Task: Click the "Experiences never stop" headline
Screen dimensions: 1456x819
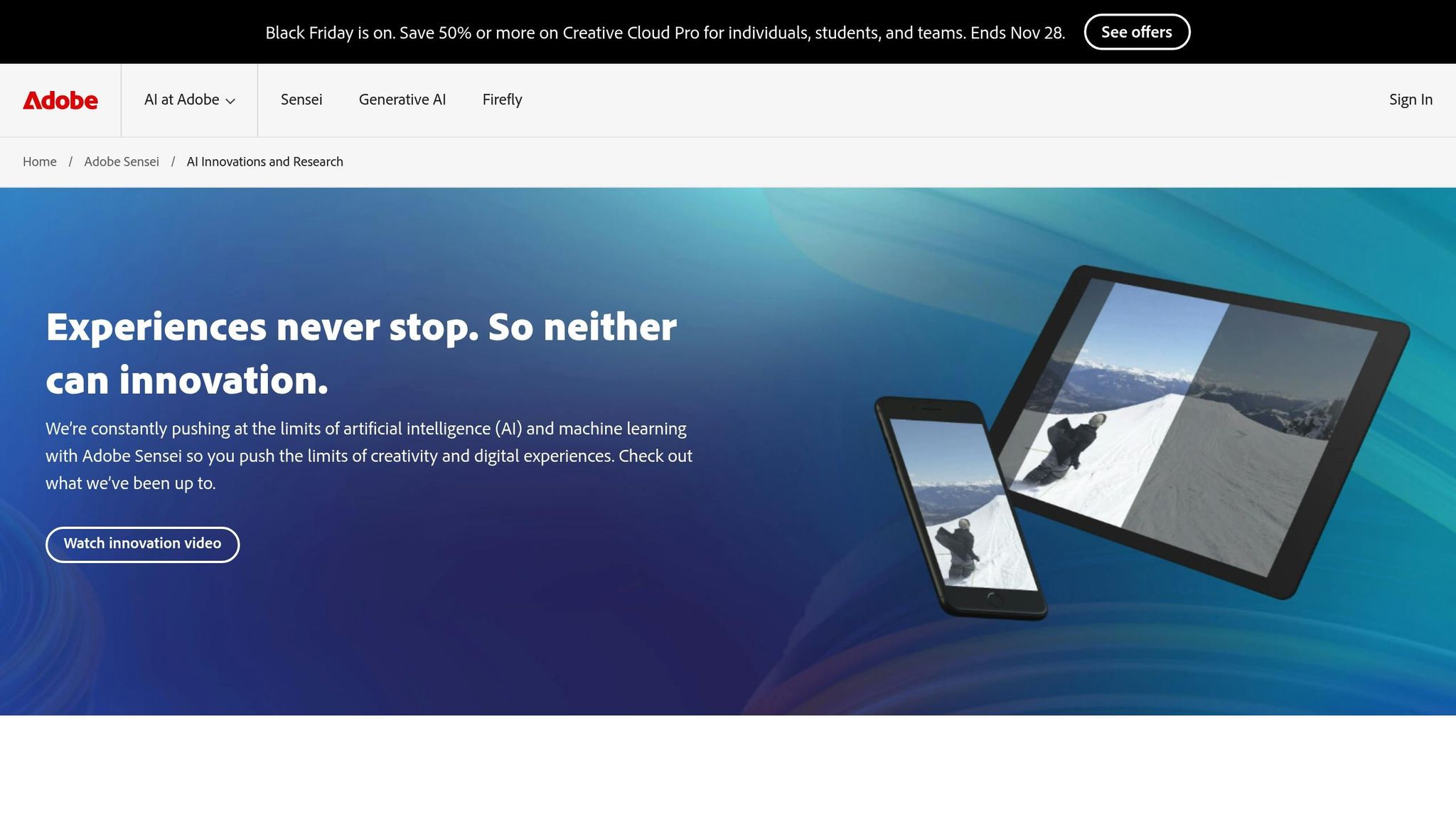Action: point(361,353)
